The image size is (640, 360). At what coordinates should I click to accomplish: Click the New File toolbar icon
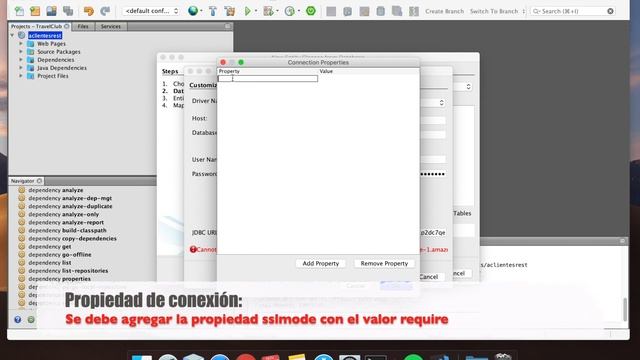coord(19,11)
